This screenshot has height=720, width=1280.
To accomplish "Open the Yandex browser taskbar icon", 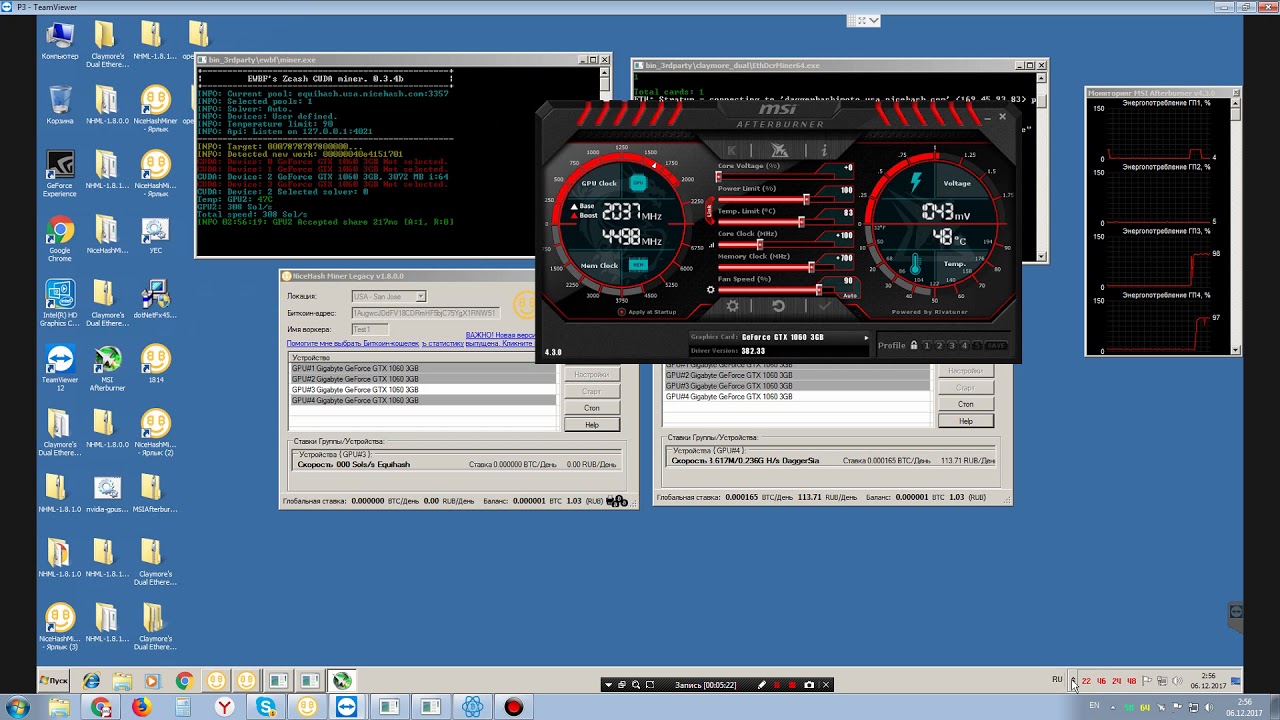I will (x=225, y=707).
